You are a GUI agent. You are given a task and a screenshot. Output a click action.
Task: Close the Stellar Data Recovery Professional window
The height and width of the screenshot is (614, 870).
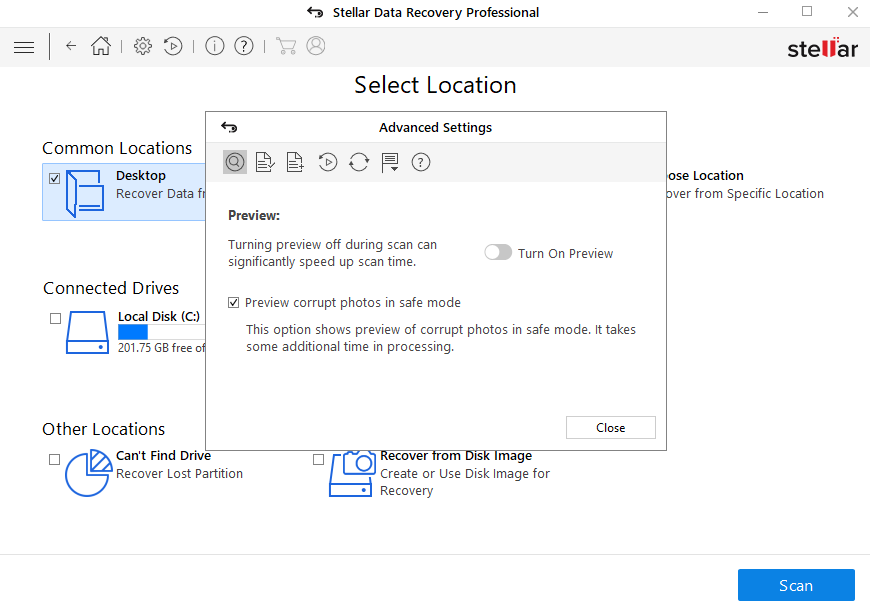853,12
